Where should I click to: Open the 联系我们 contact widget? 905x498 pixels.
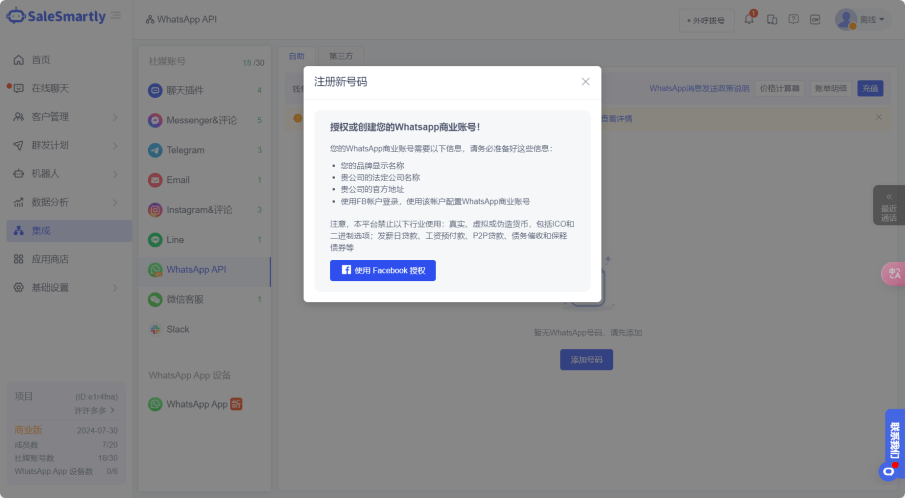(895, 440)
